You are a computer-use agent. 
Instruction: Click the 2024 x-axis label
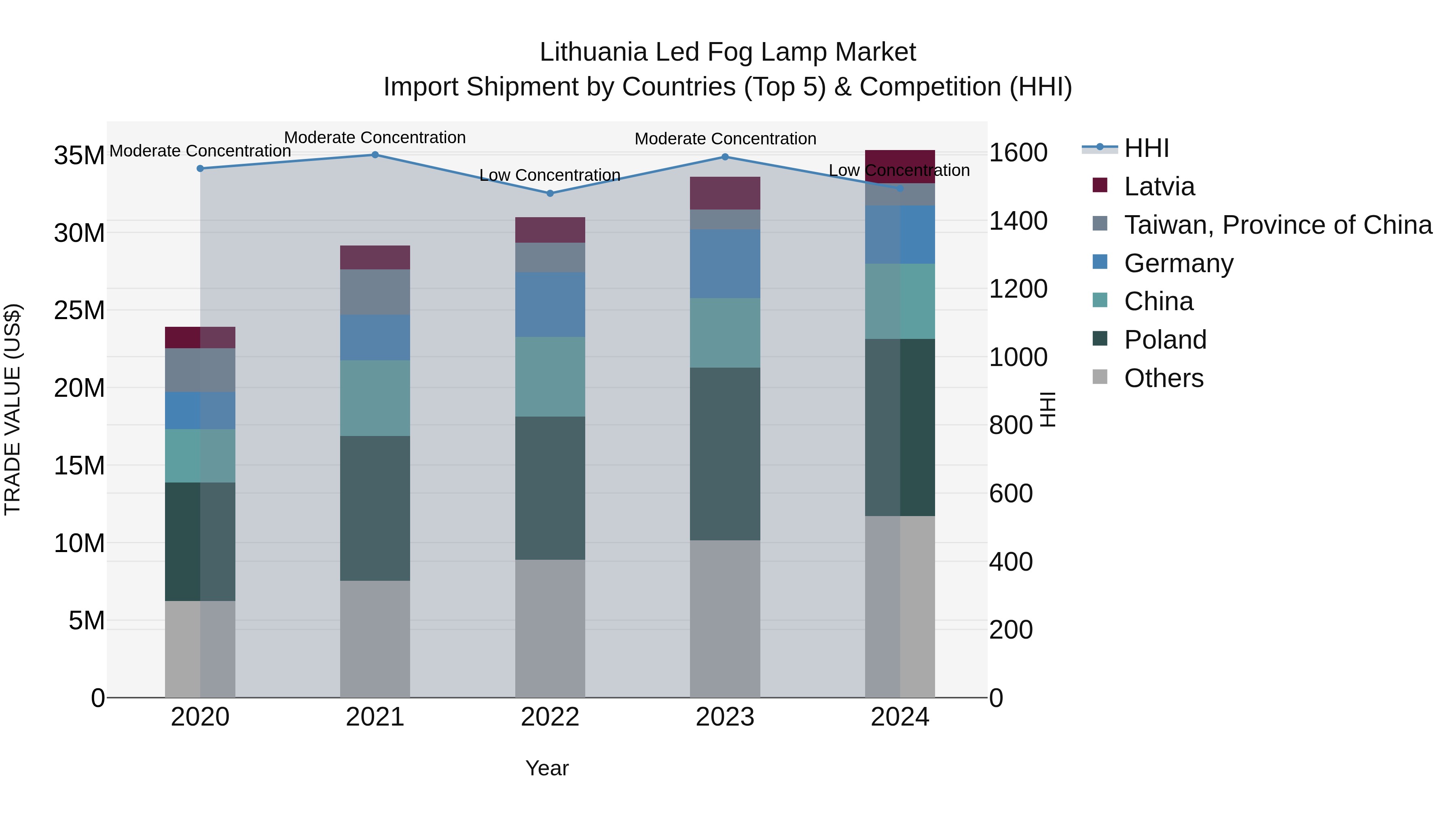tap(900, 717)
